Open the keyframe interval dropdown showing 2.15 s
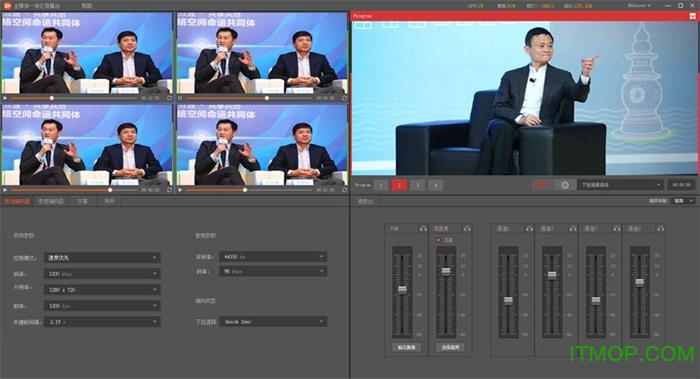 click(102, 322)
